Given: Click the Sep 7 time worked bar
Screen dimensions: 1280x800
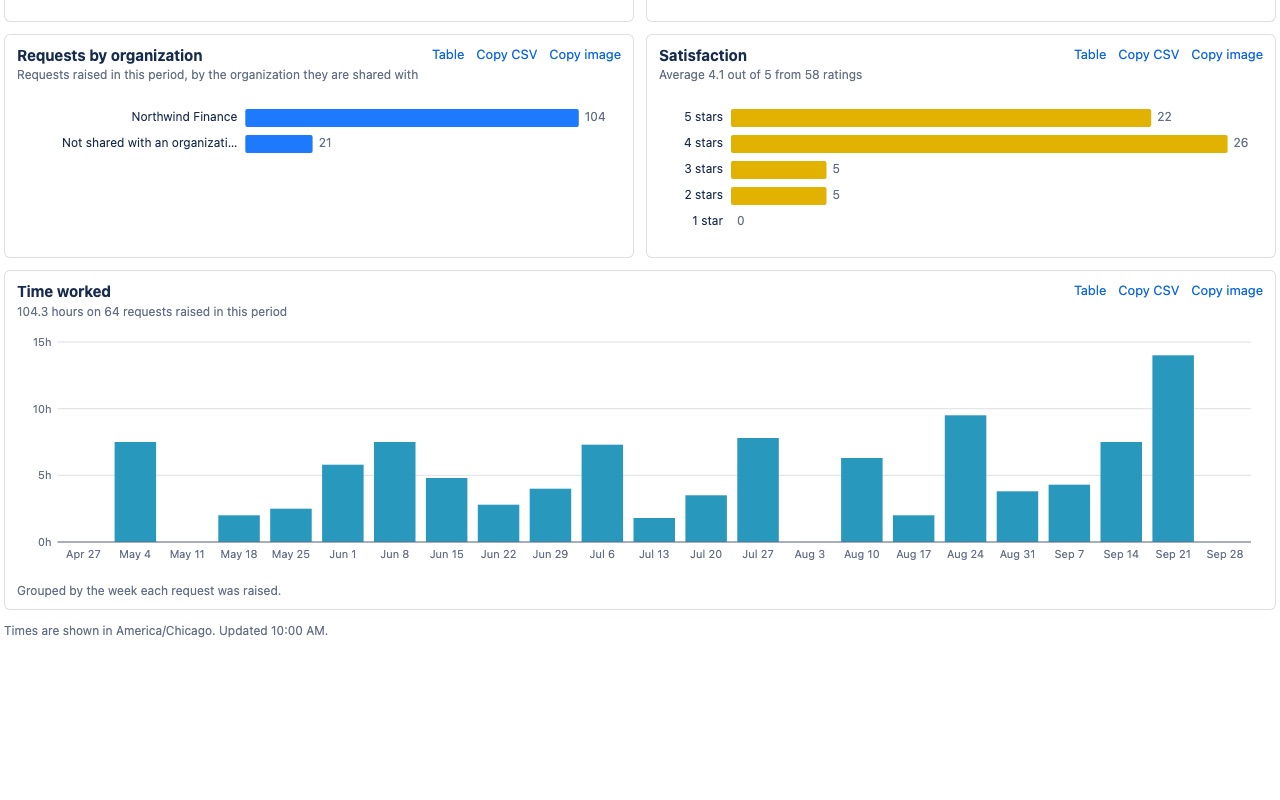Looking at the screenshot, I should tap(1069, 513).
